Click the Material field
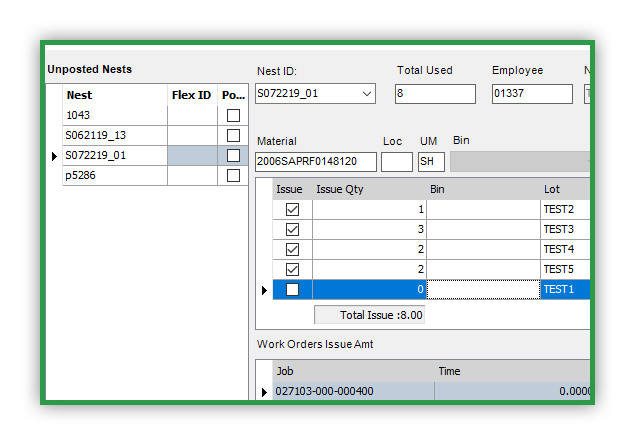Screen dimensions: 635x445 [x=316, y=162]
